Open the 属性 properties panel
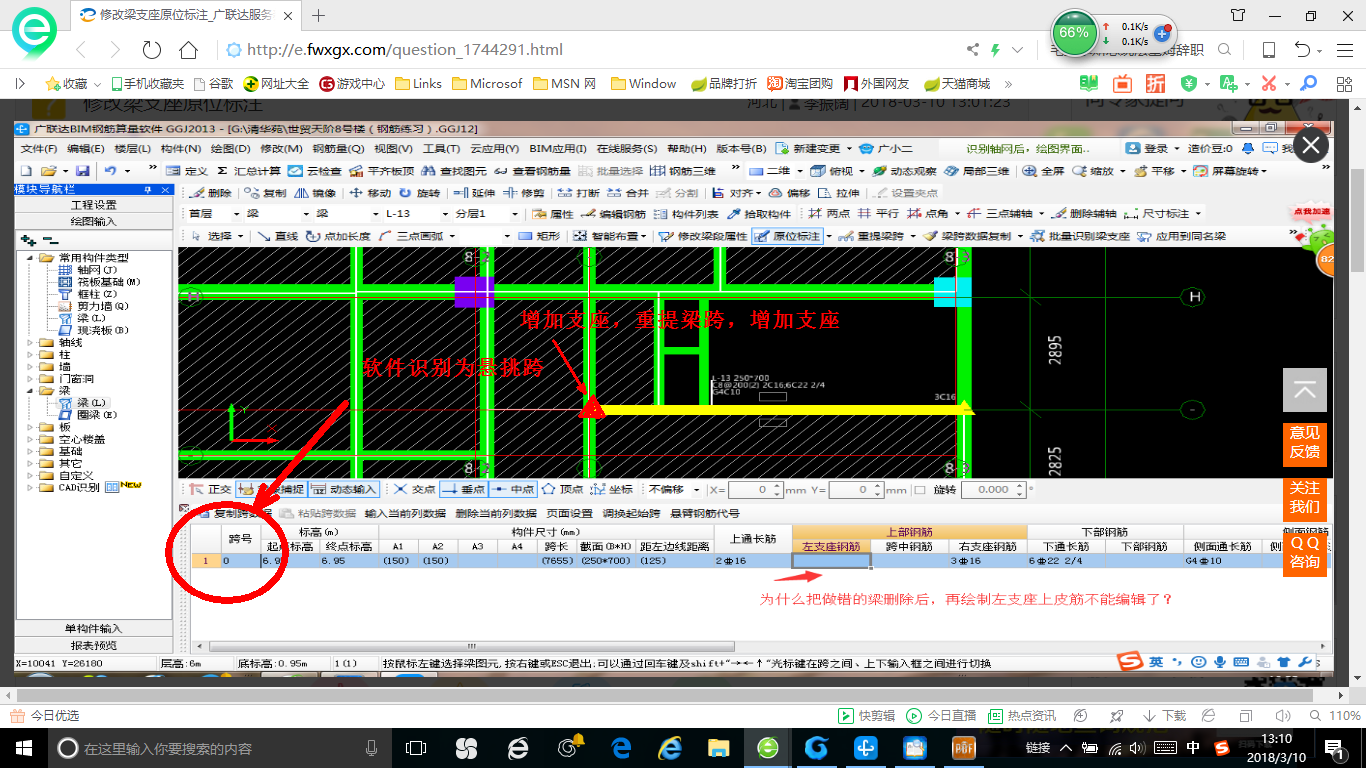This screenshot has width=1366, height=768. point(552,214)
